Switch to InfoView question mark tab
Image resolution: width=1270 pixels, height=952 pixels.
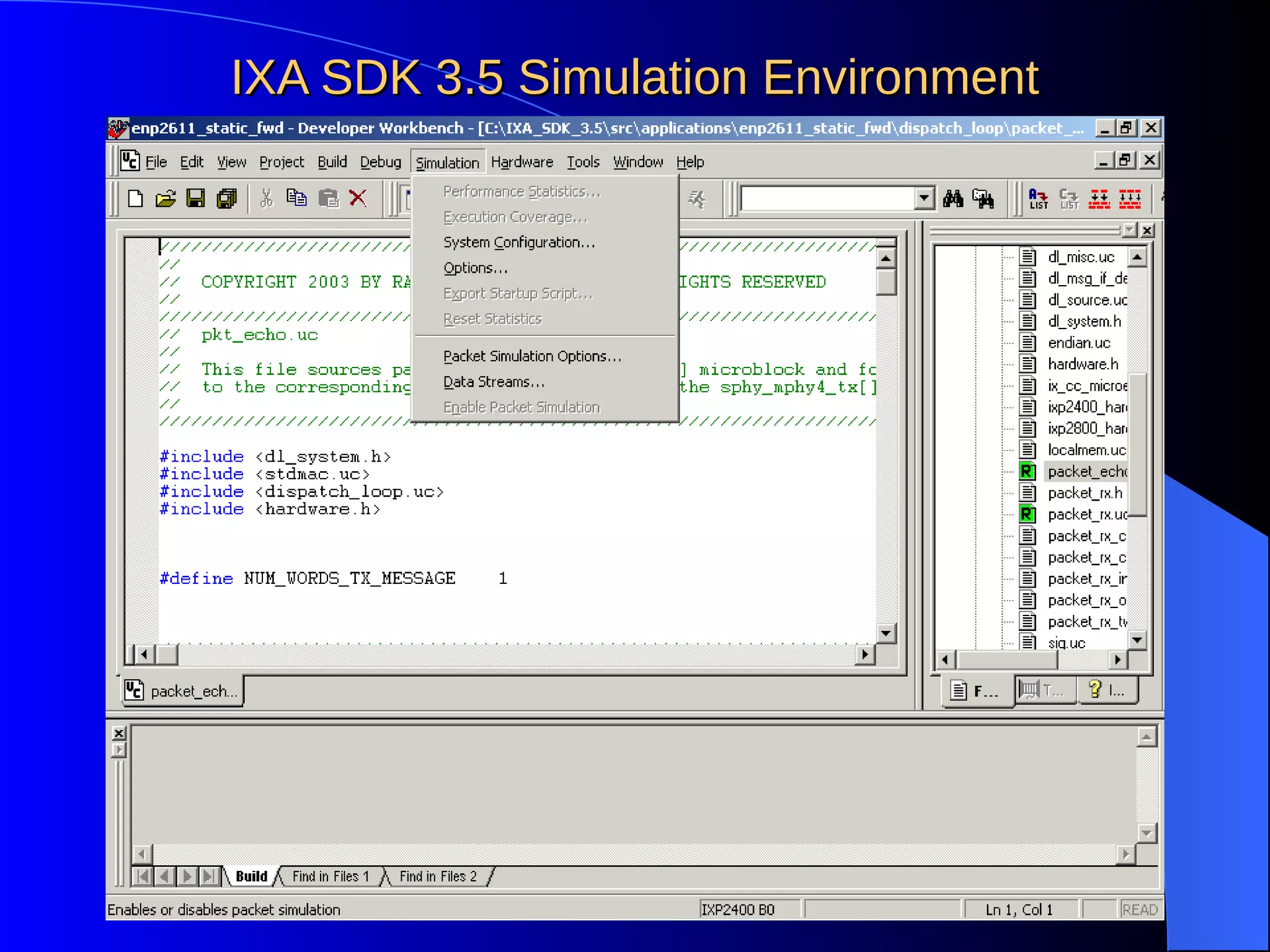pyautogui.click(x=1108, y=690)
